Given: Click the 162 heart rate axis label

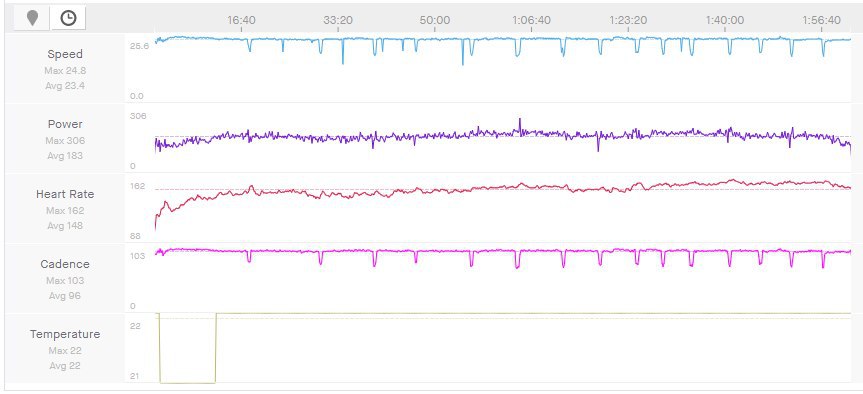Looking at the screenshot, I should pyautogui.click(x=138, y=186).
